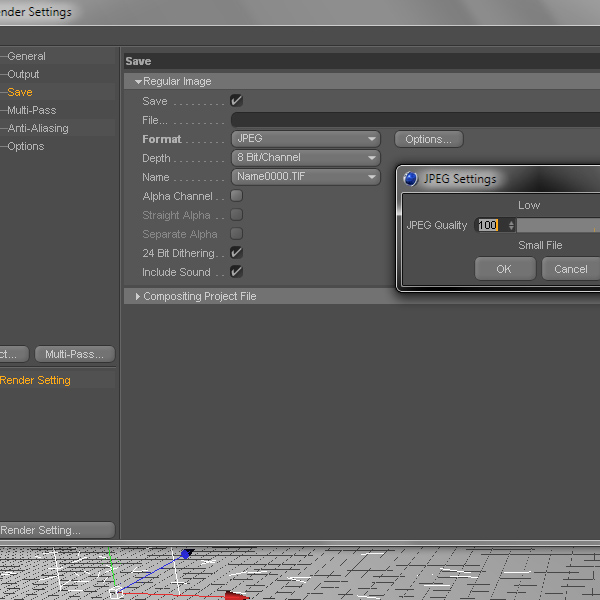The width and height of the screenshot is (600, 600).
Task: Click the File path input field
Action: pyautogui.click(x=415, y=120)
